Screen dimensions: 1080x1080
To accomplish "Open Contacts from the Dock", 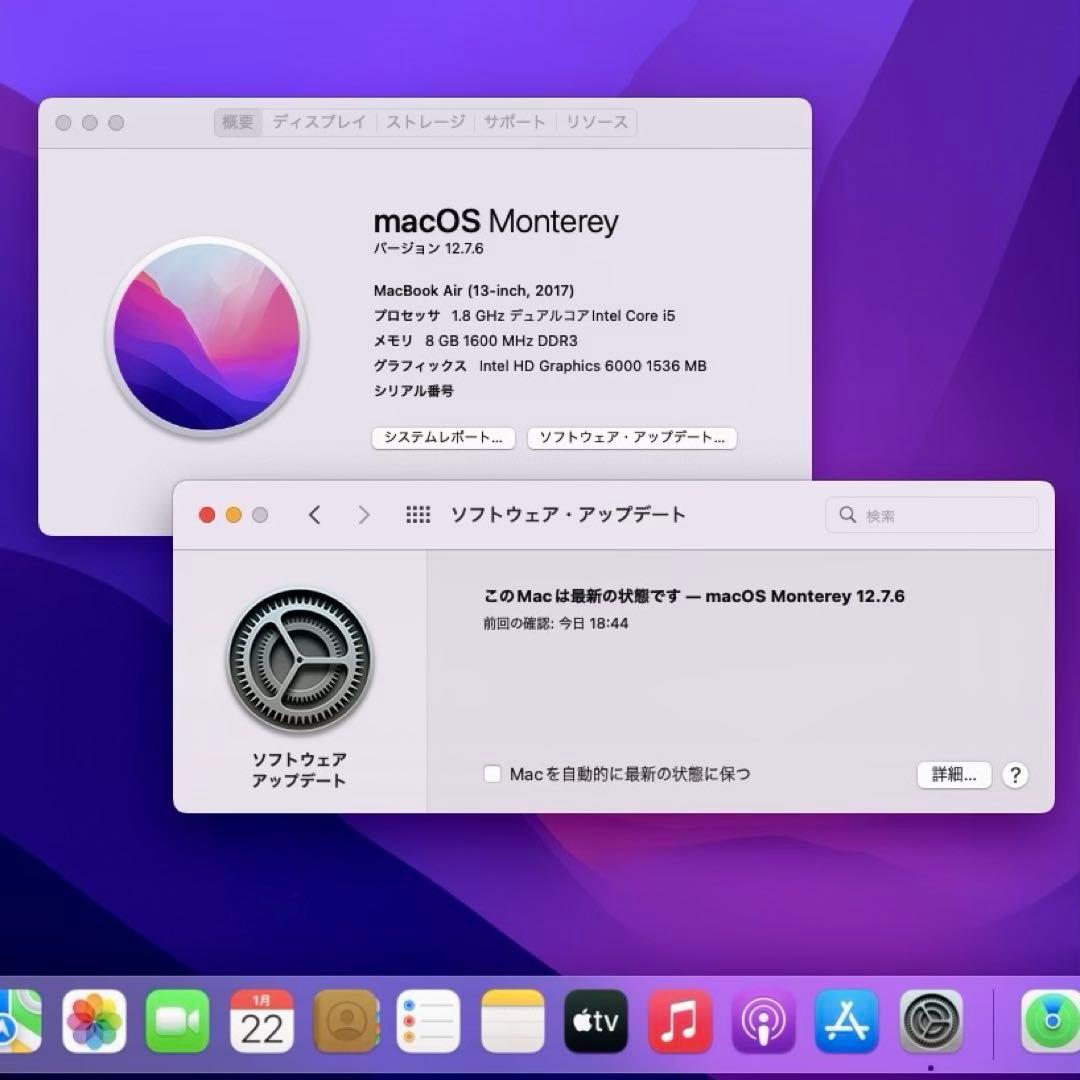I will (x=345, y=1020).
